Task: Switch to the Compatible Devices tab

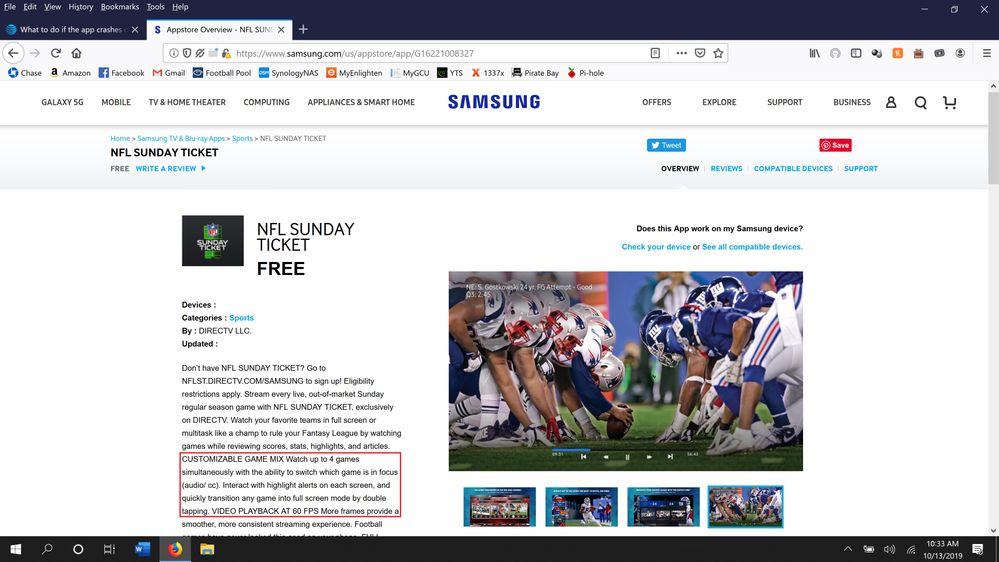Action: 793,169
